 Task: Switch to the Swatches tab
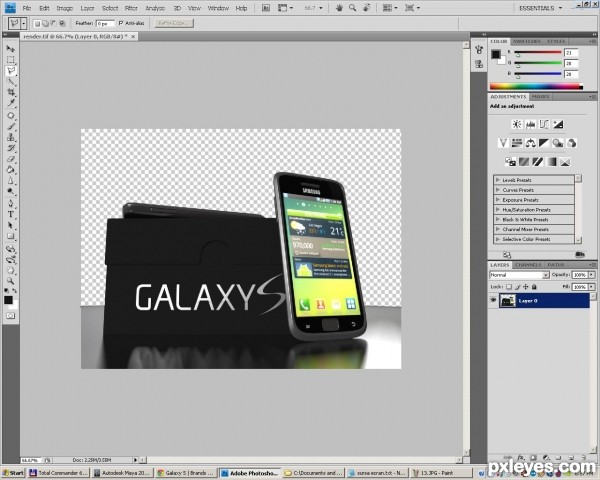(527, 41)
